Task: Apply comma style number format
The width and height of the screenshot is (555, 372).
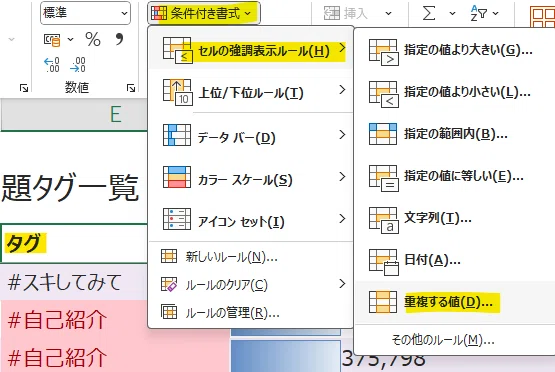Action: click(119, 39)
